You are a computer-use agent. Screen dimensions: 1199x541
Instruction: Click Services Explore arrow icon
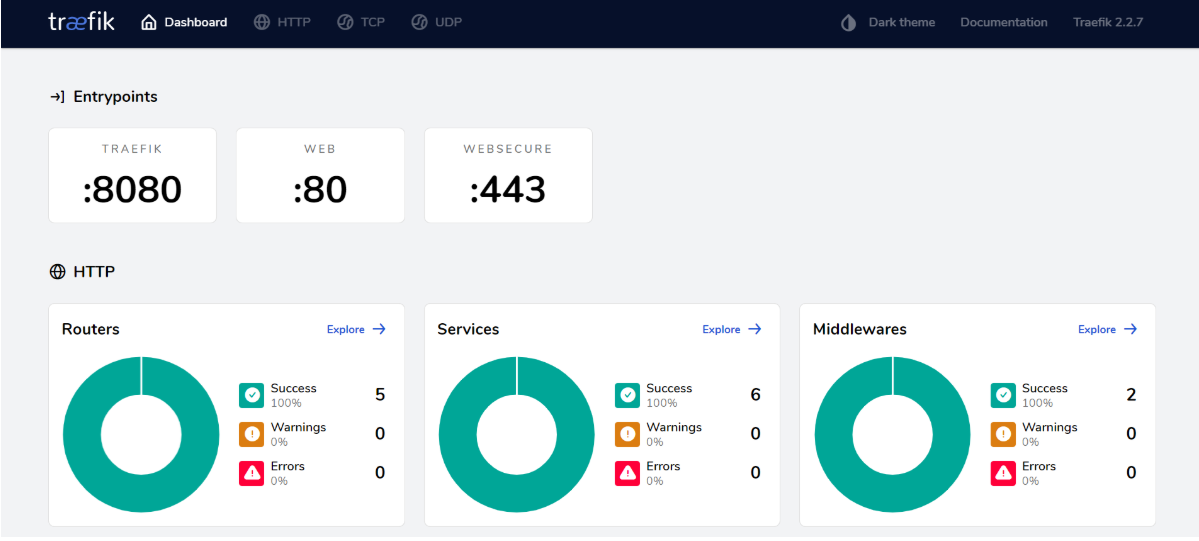pyautogui.click(x=755, y=329)
